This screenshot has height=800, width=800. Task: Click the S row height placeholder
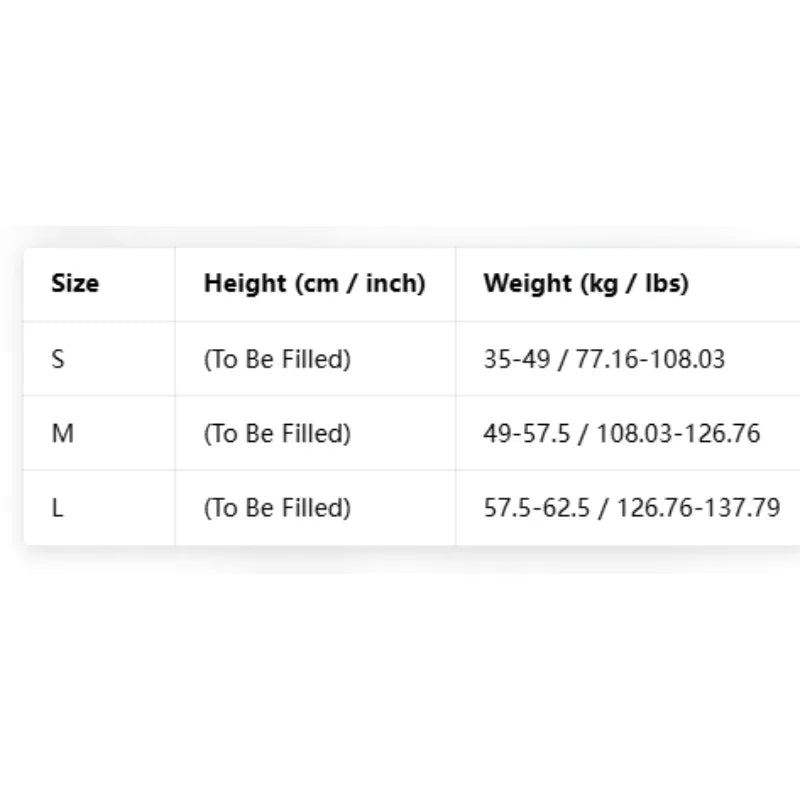point(277,359)
